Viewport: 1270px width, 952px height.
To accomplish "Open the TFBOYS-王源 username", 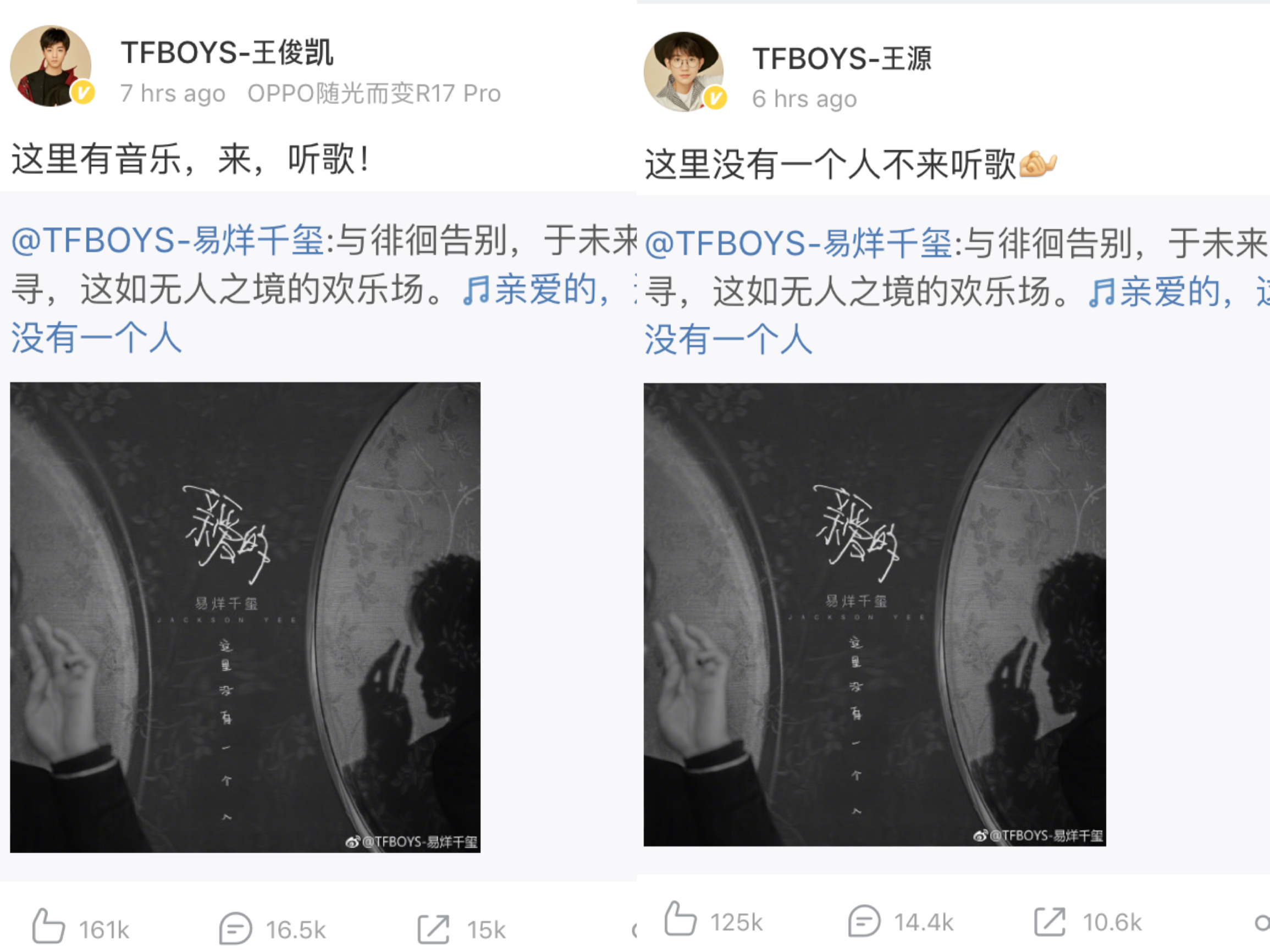I will click(842, 58).
